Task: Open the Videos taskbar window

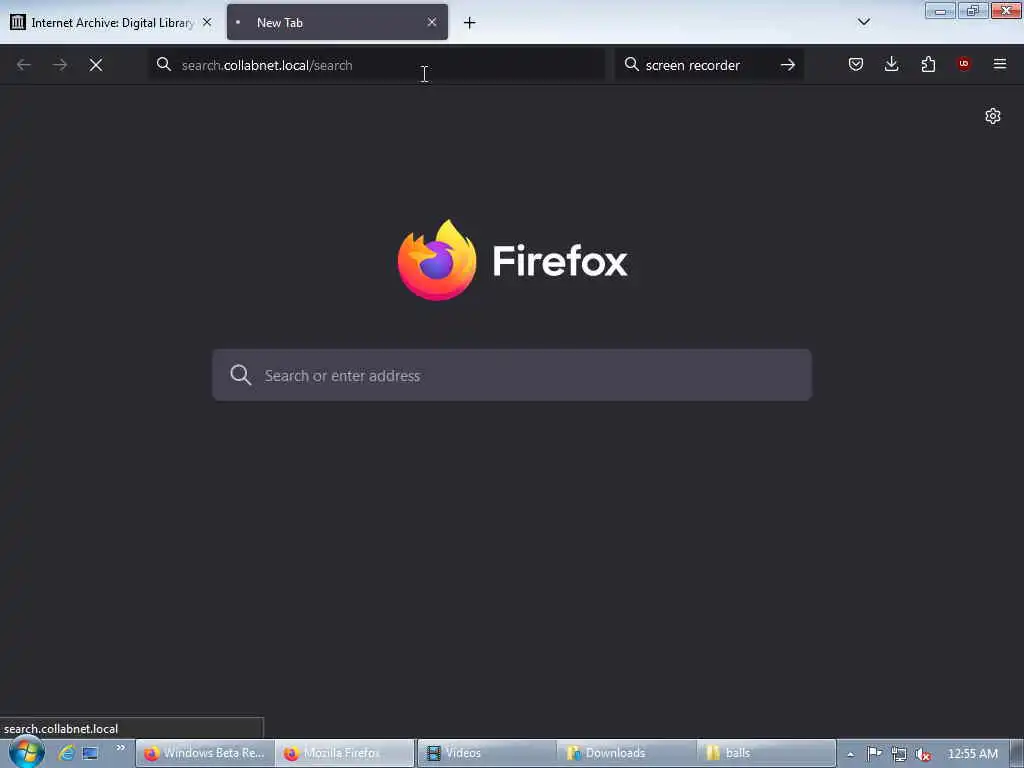Action: click(487, 753)
